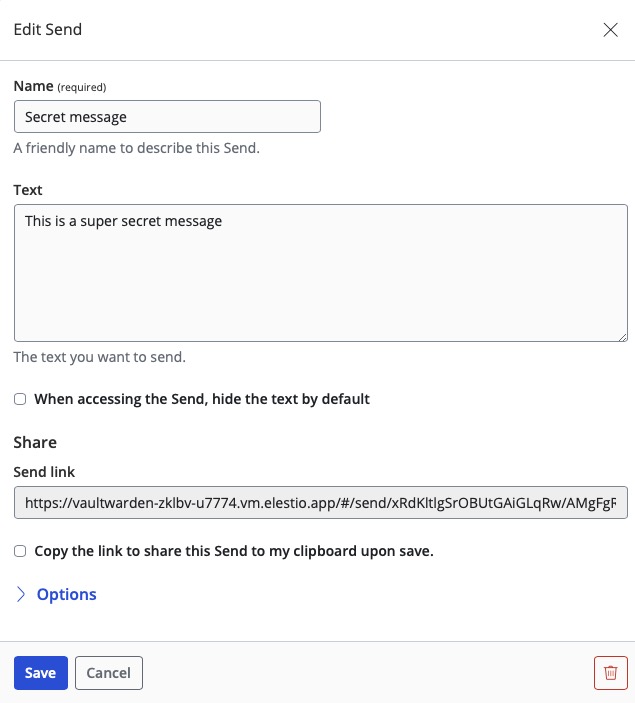Click inside the super secret message text area
Screen dimensions: 635x703
320,273
